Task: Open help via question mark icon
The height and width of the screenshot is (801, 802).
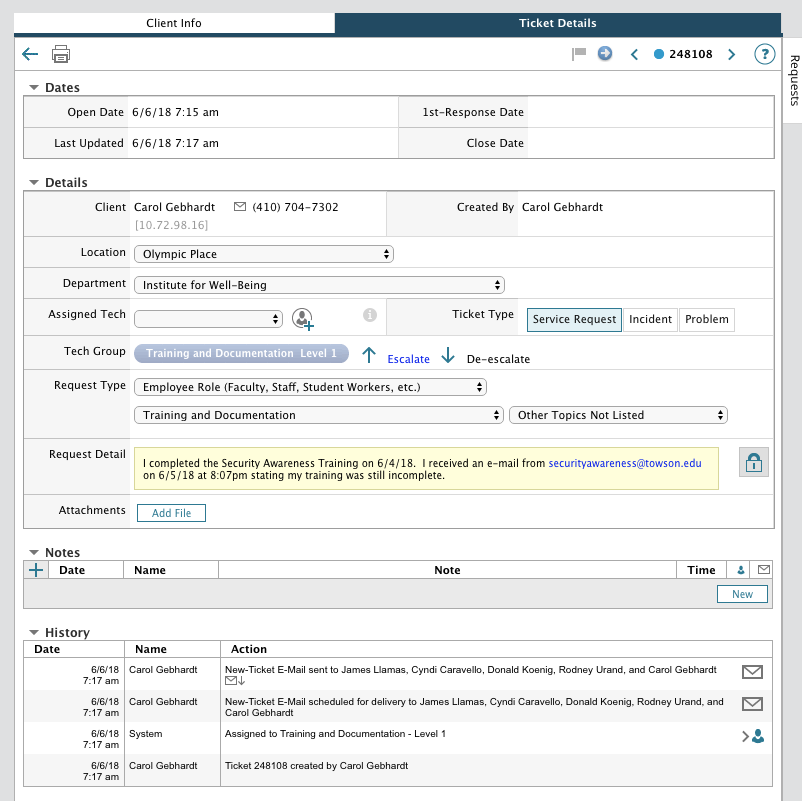Action: pyautogui.click(x=764, y=54)
